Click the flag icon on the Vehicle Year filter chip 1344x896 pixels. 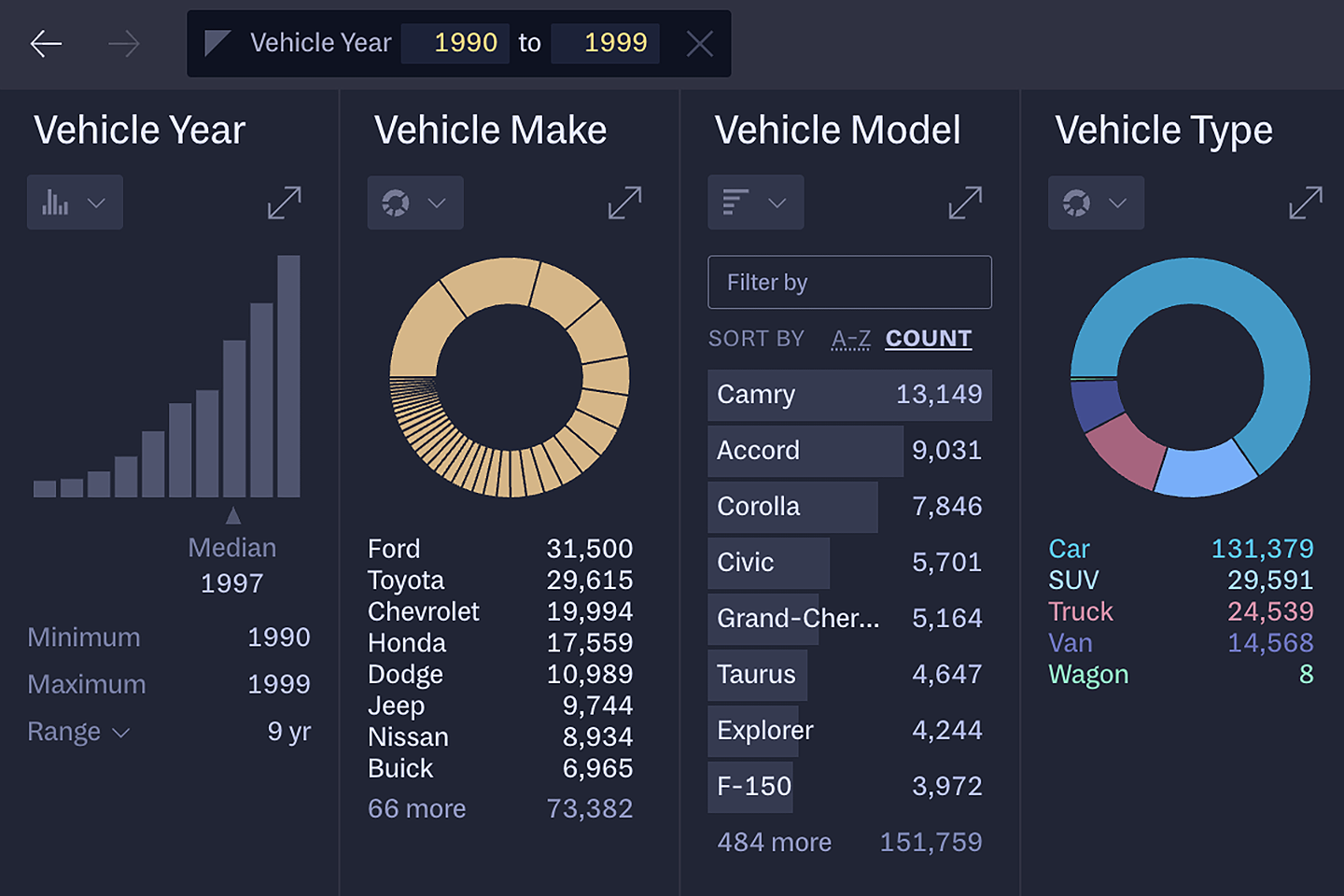pos(217,42)
